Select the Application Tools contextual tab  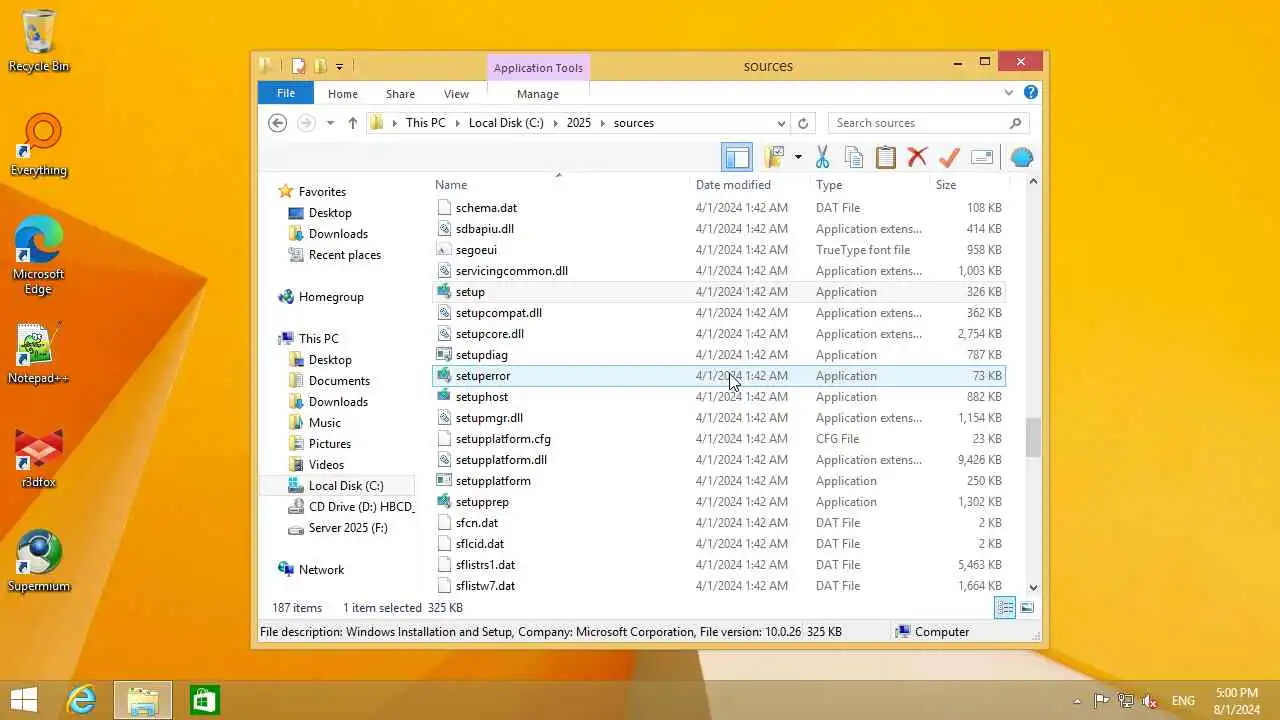(538, 68)
